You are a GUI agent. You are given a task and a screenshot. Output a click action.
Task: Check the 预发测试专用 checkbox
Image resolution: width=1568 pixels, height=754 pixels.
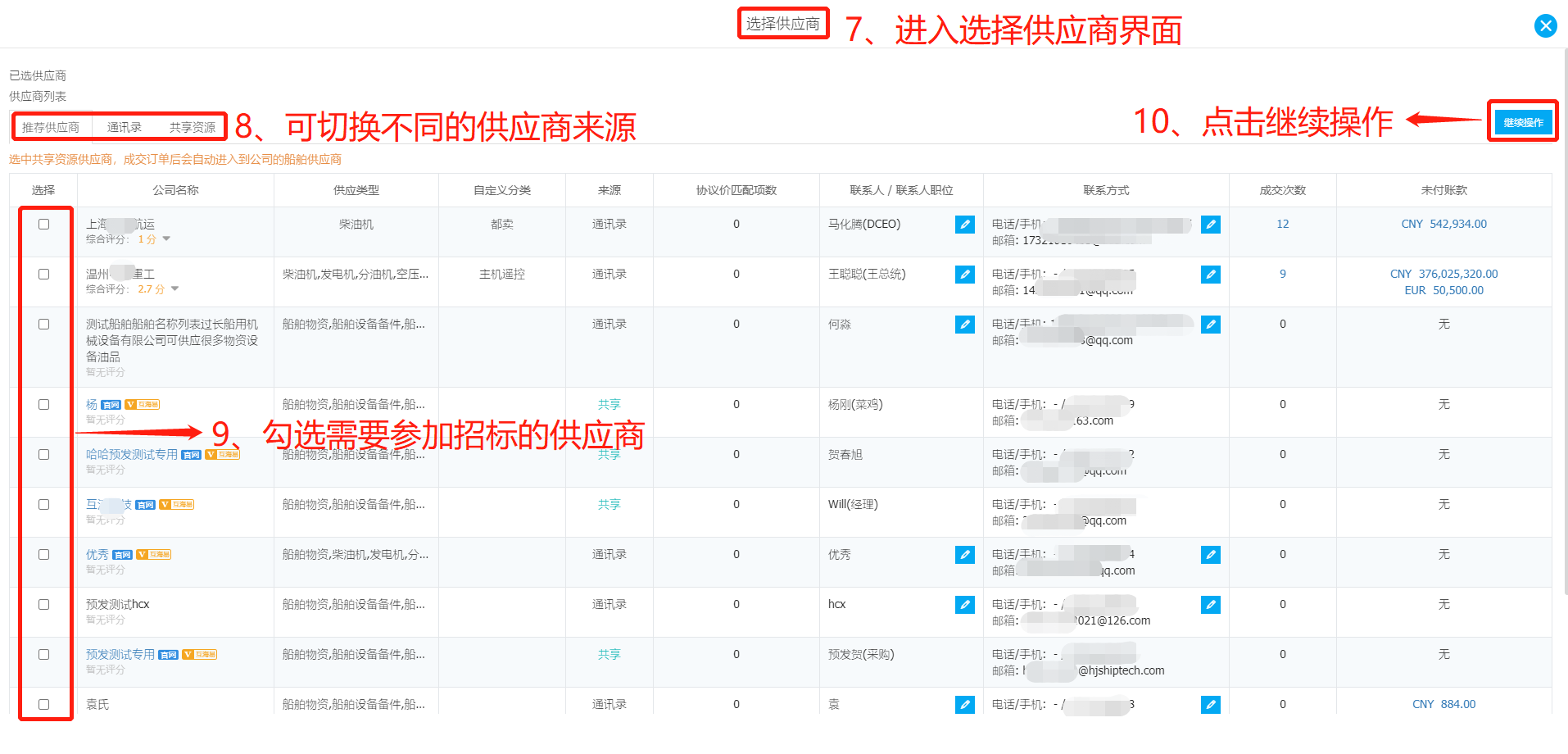(43, 655)
